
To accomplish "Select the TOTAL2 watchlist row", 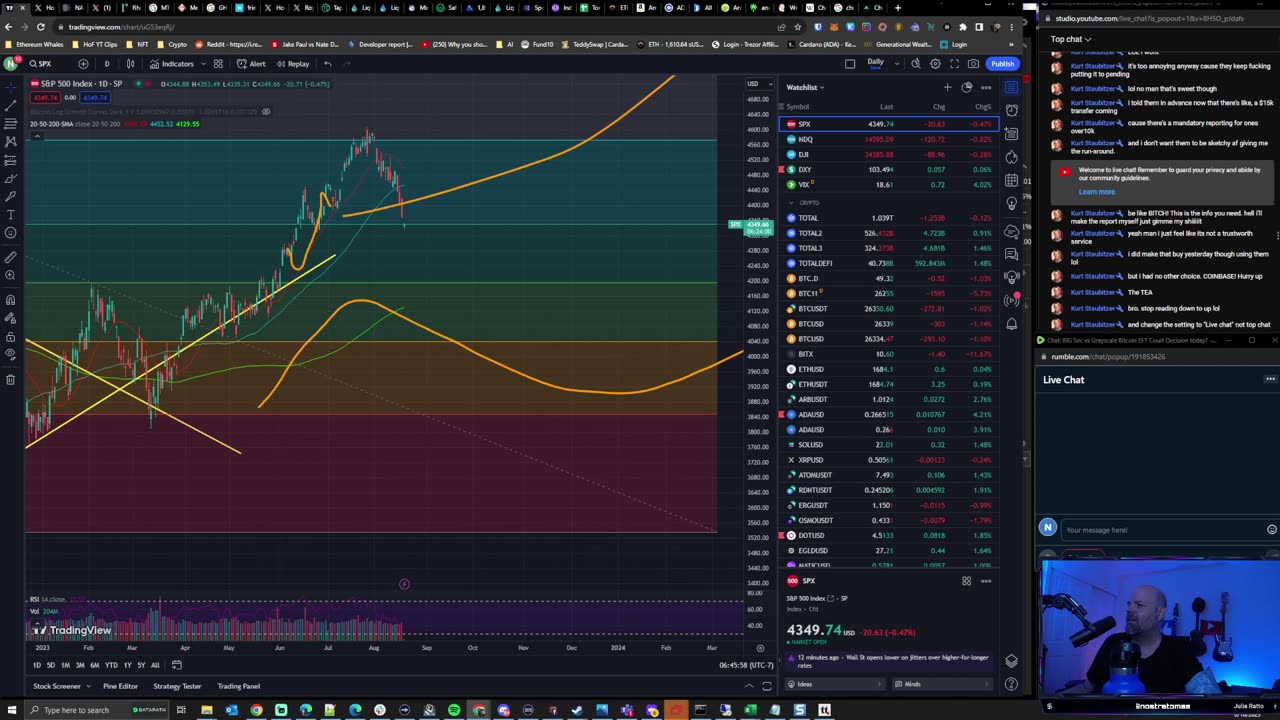I will pos(888,233).
